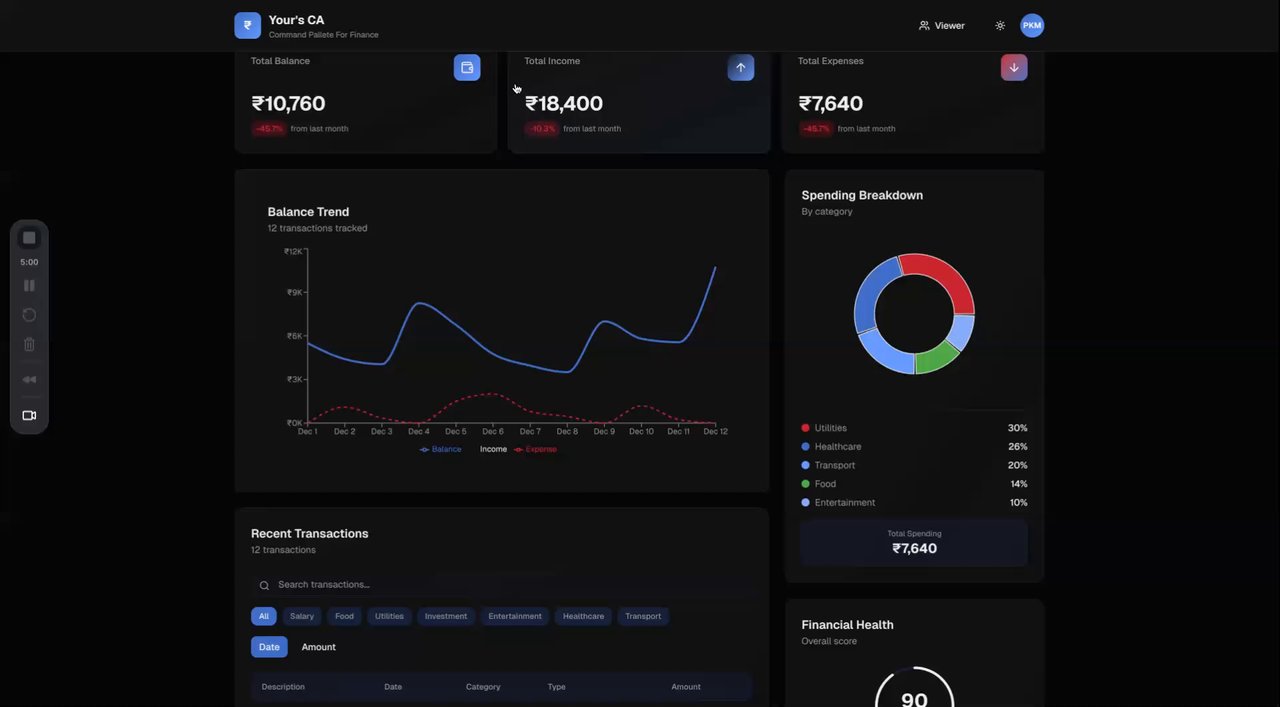Pause the recording
The height and width of the screenshot is (707, 1280).
pos(29,286)
